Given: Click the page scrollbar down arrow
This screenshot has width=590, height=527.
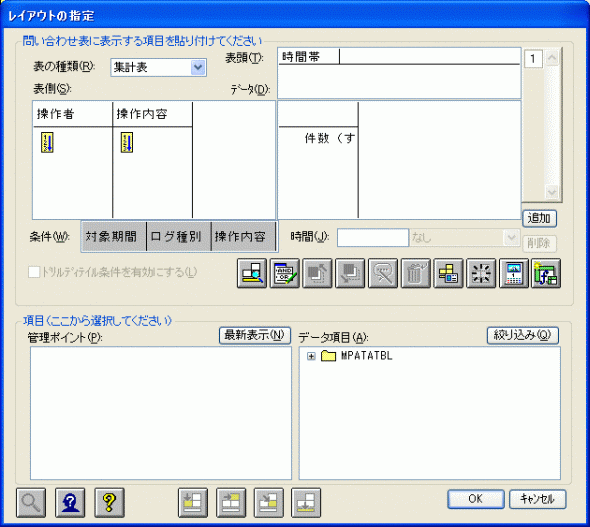Looking at the screenshot, I should (552, 192).
